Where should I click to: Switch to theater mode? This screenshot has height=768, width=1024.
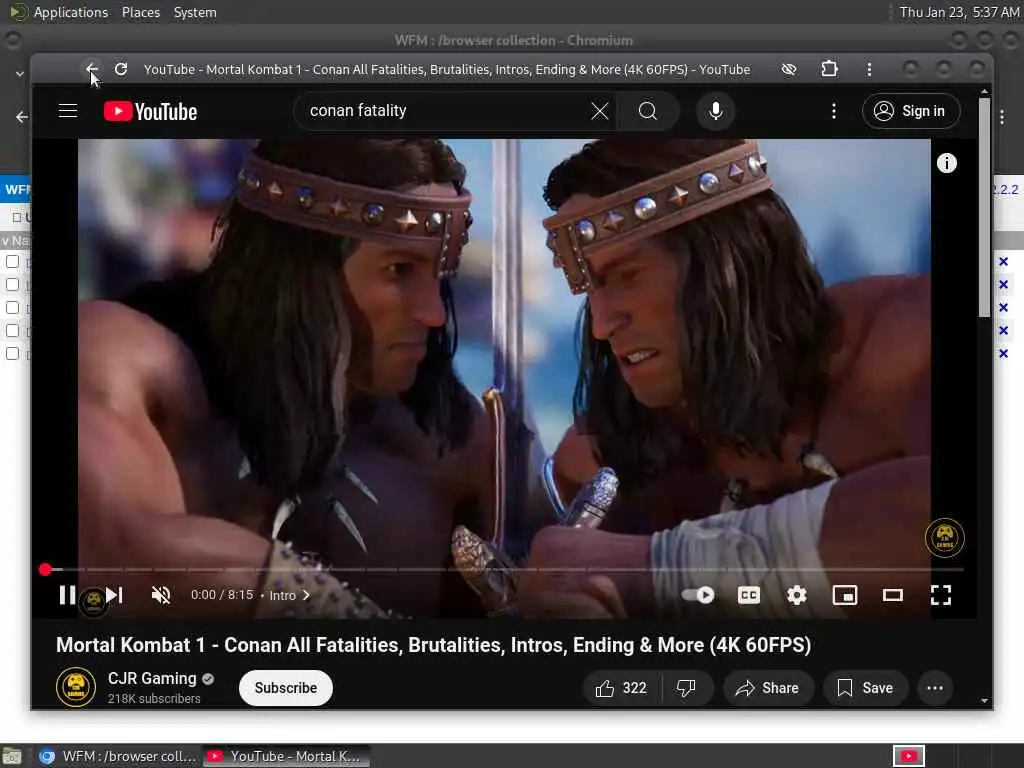point(893,595)
